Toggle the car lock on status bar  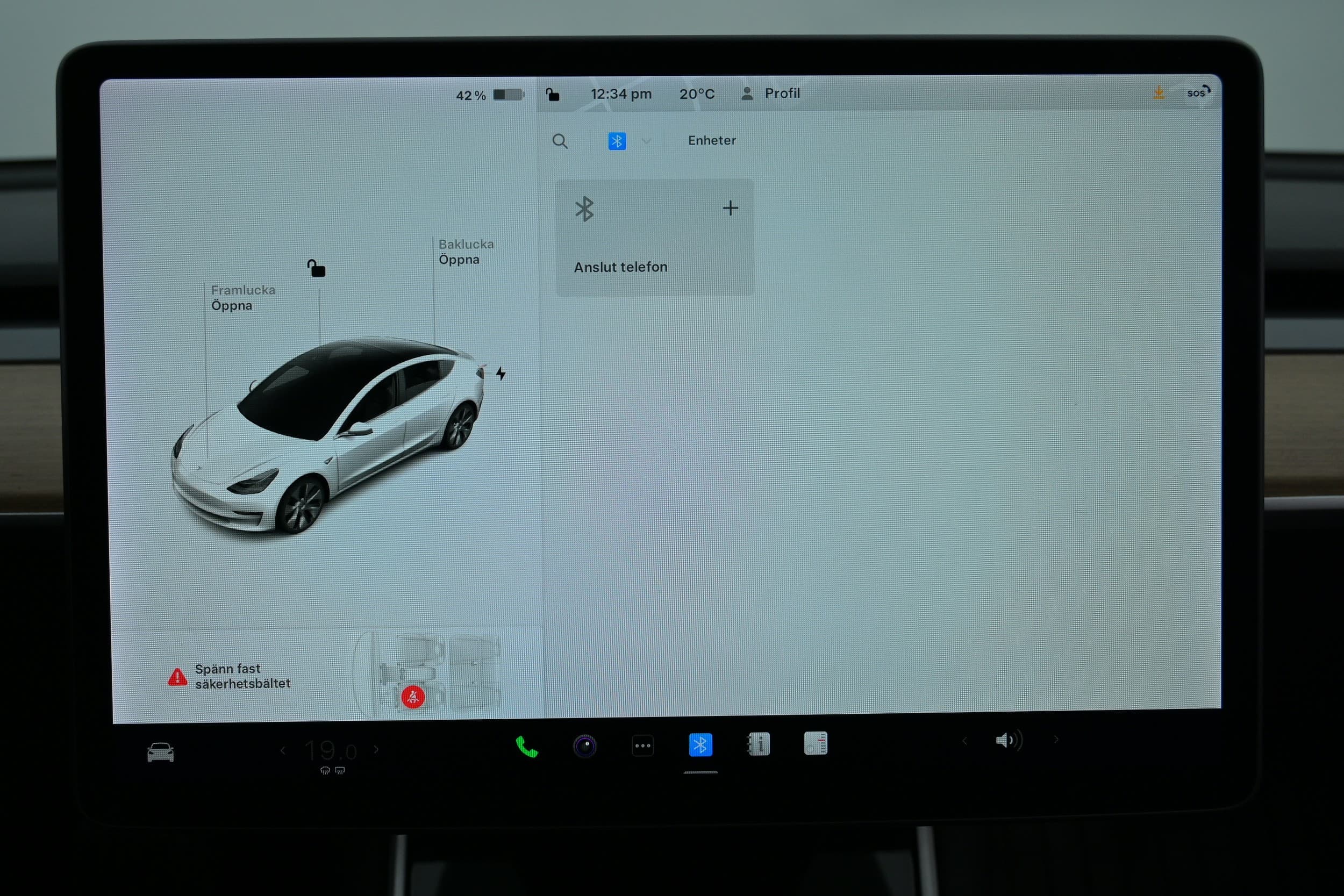click(552, 94)
